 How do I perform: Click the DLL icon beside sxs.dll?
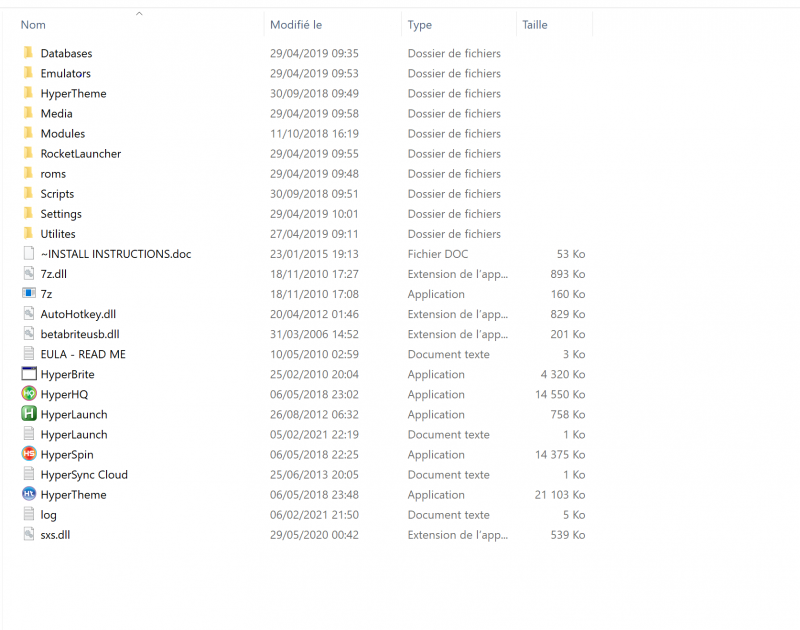click(29, 534)
